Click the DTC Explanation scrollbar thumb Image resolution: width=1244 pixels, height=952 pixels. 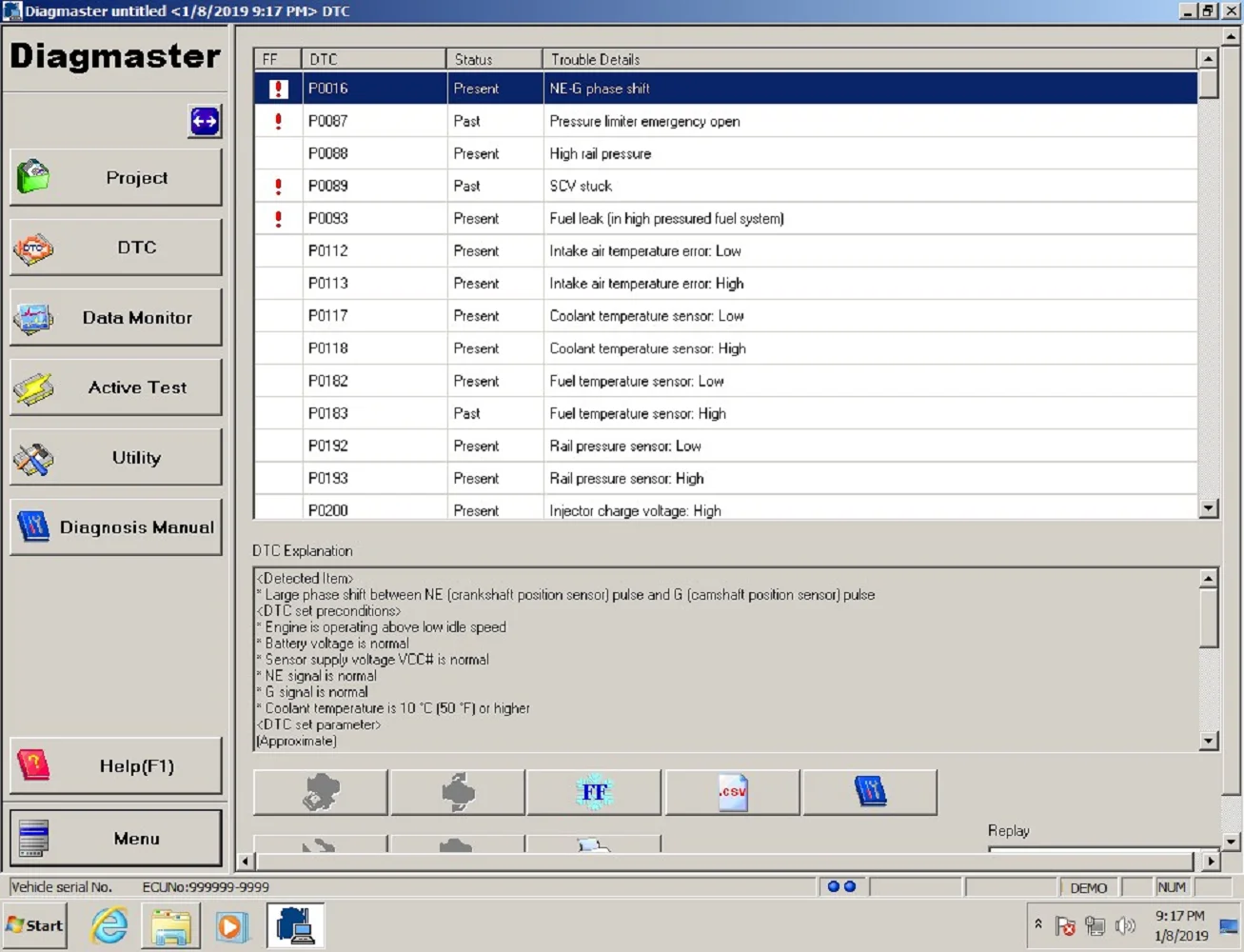click(1209, 618)
